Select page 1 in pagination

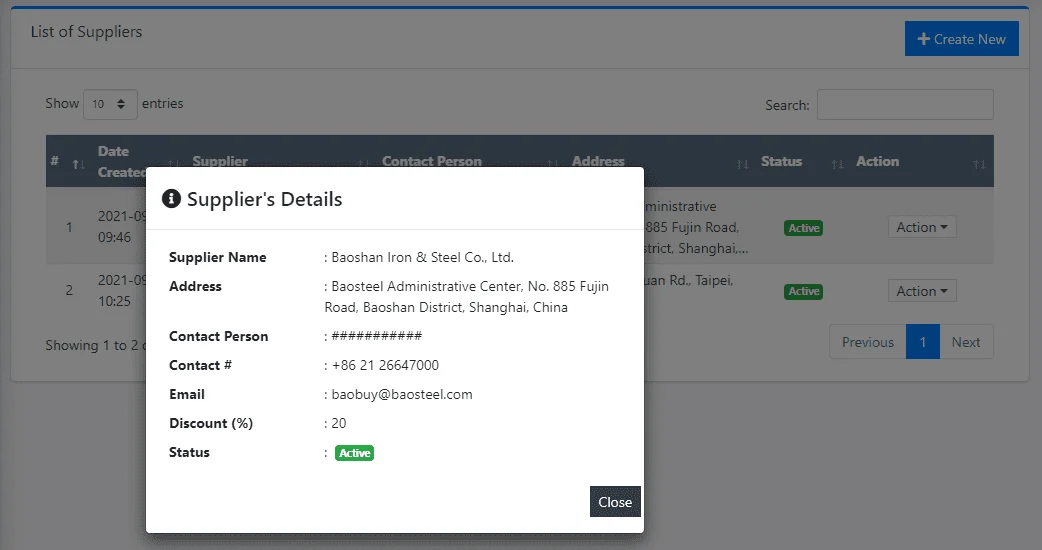click(922, 342)
